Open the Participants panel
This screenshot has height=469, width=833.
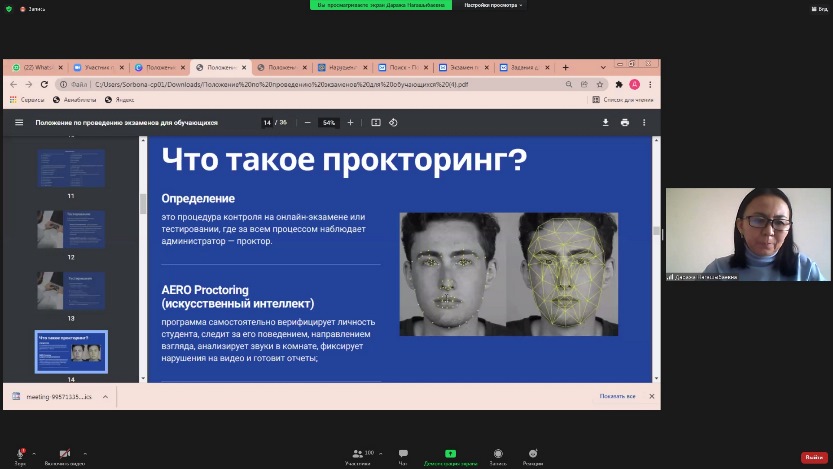pos(357,455)
